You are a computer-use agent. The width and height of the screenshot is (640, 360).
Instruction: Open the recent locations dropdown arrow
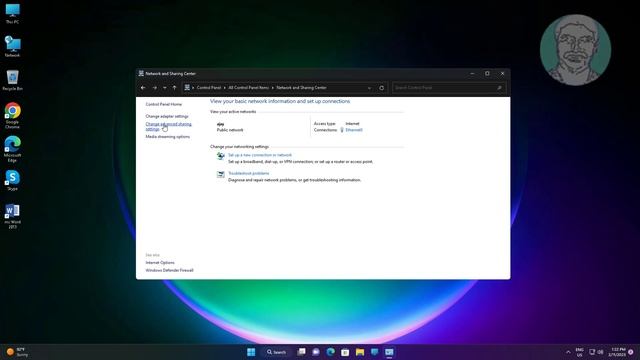[165, 88]
